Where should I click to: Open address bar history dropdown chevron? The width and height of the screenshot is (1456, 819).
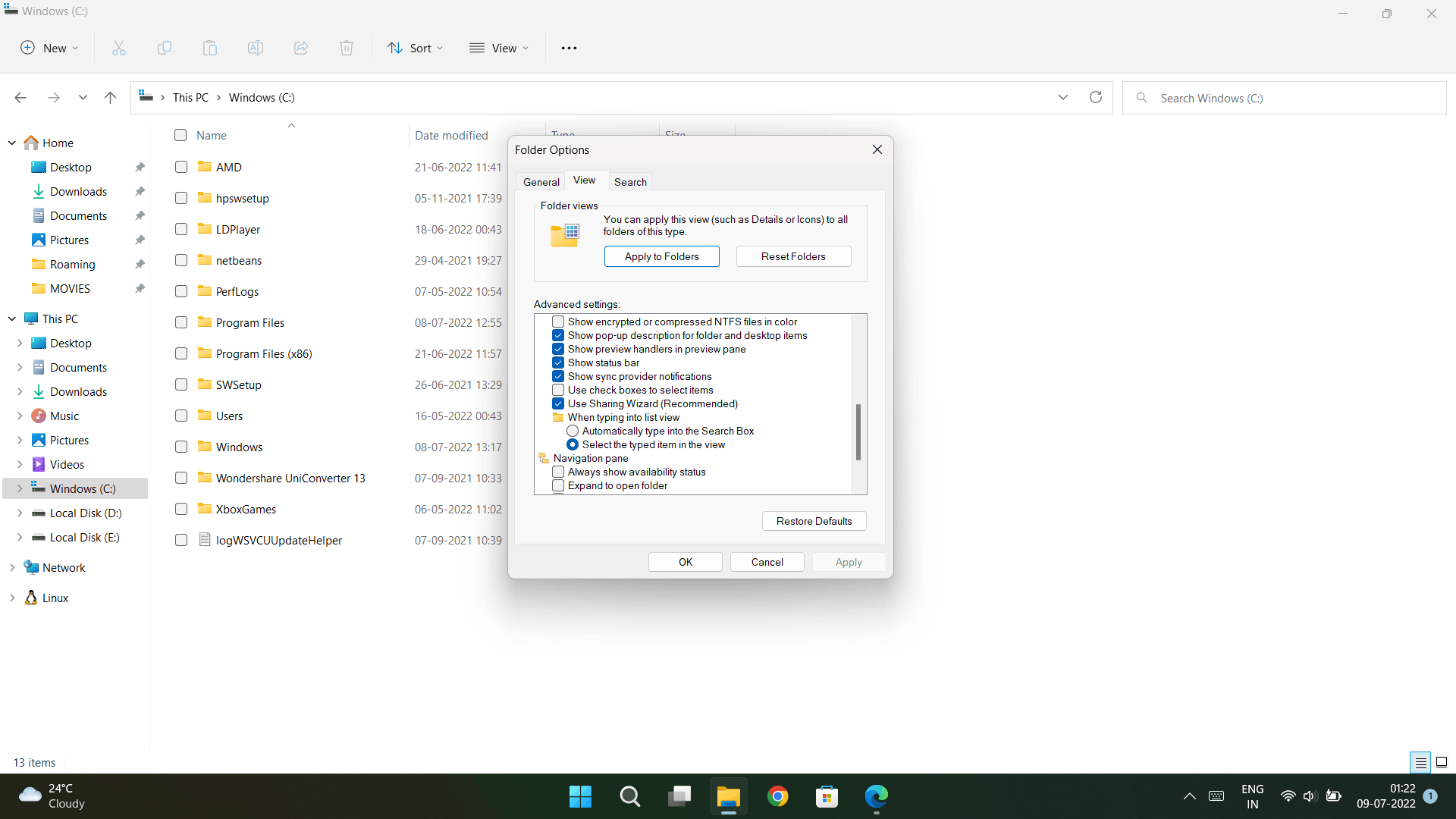tap(1063, 97)
